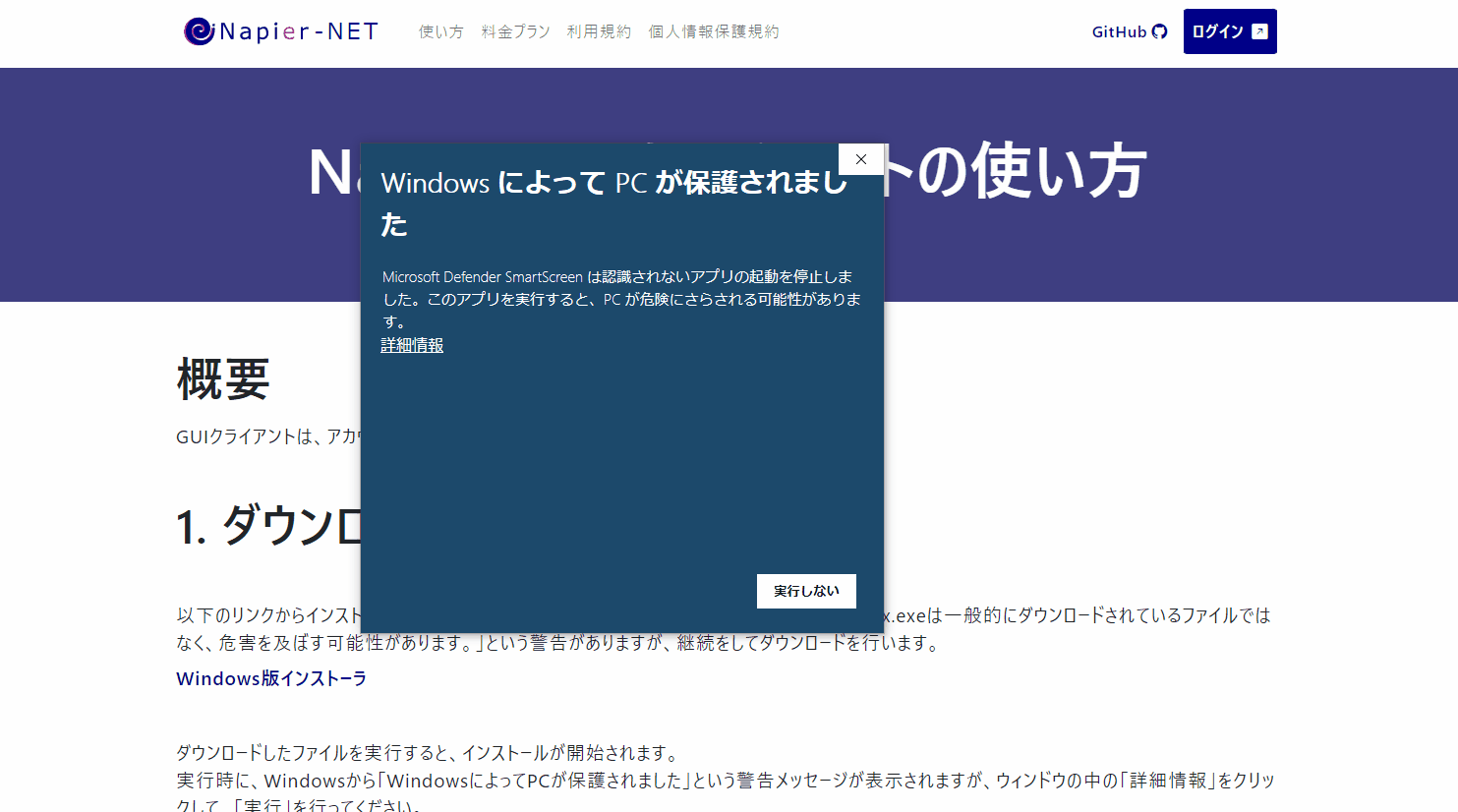Click the 'GUIクライアントは' paragraph text

click(x=268, y=436)
